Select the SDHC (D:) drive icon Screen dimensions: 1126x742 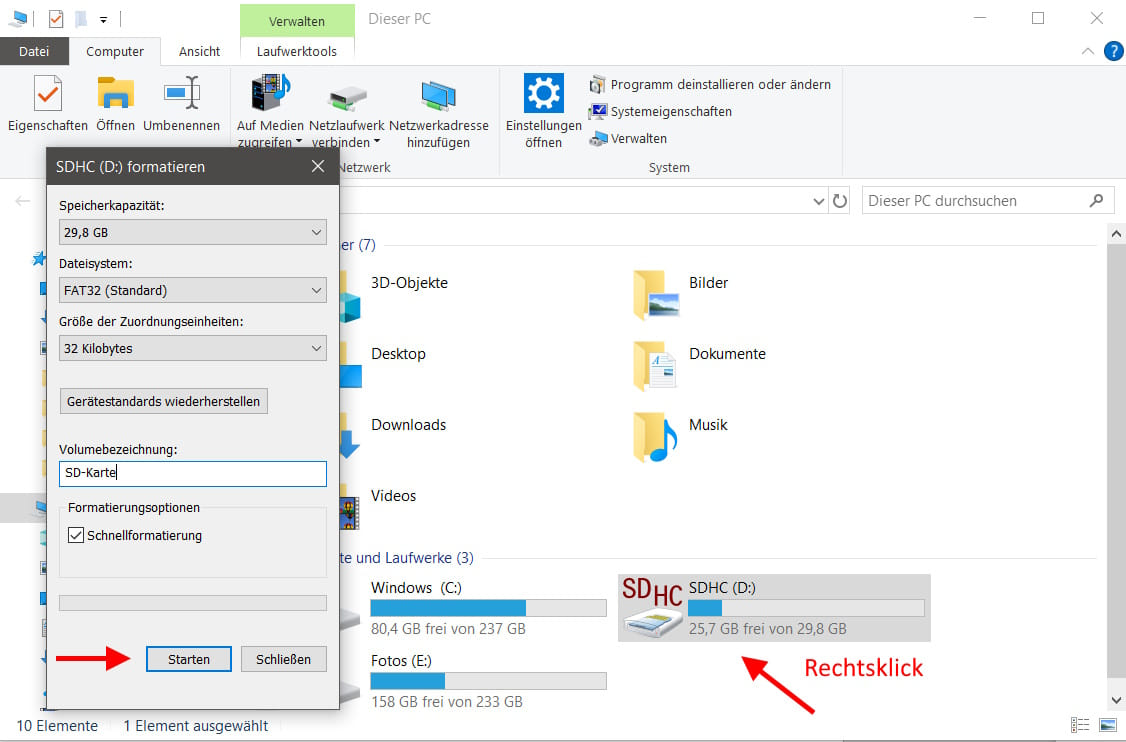pyautogui.click(x=652, y=607)
